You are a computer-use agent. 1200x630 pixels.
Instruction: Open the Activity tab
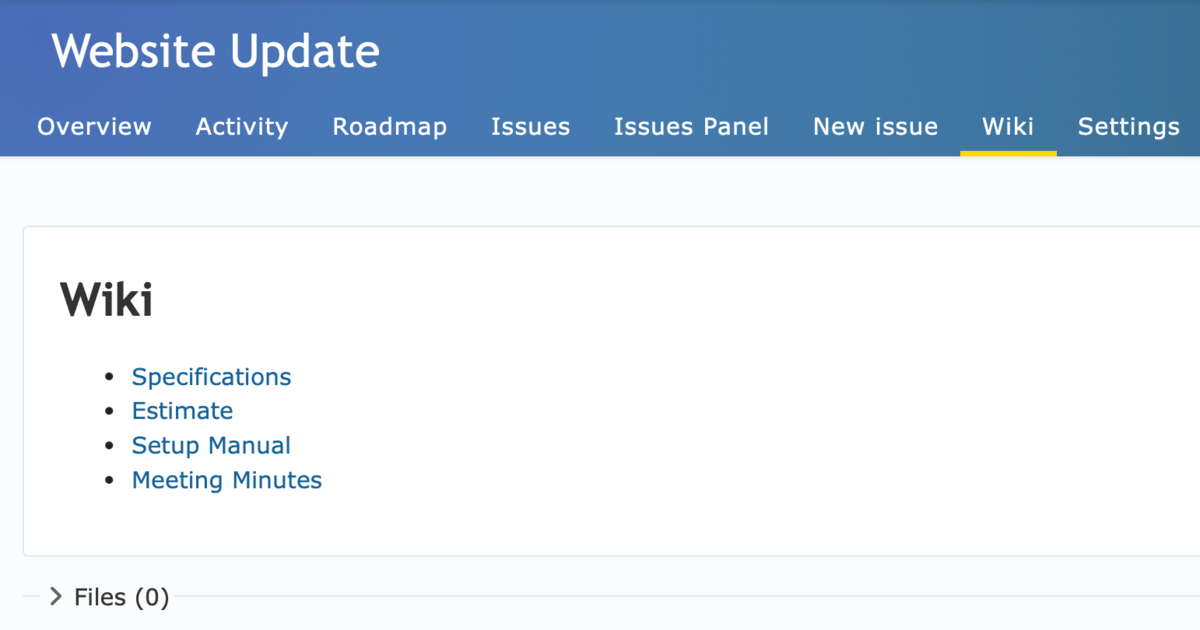(x=241, y=127)
